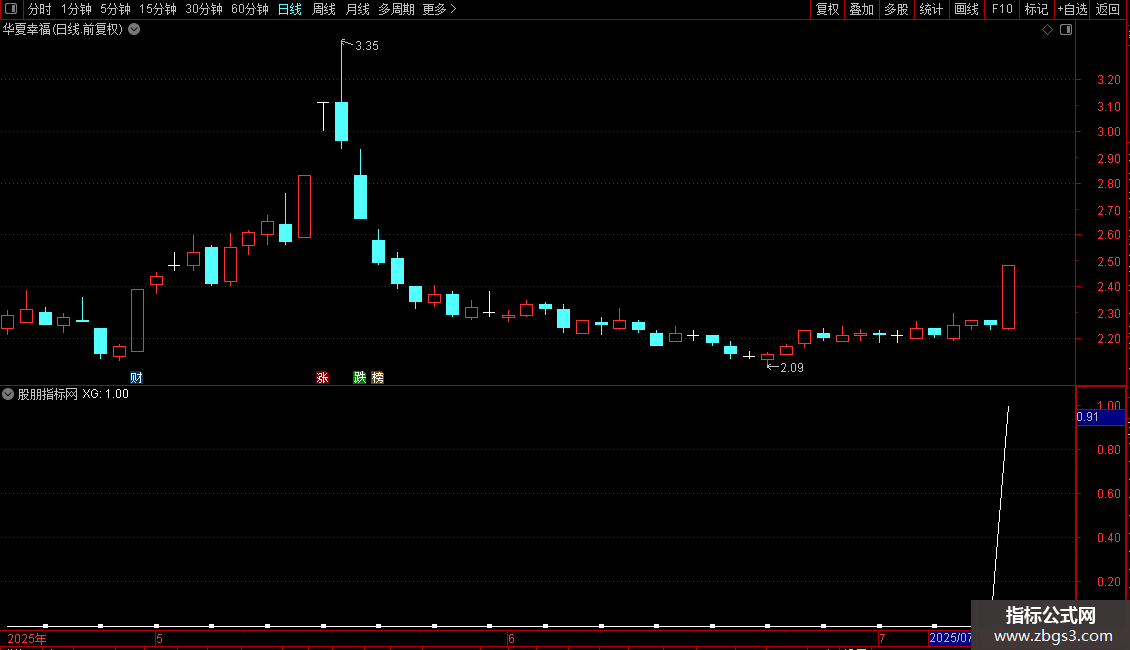Expand dropdown next to 华夏幸福 title
The height and width of the screenshot is (650, 1130).
coord(134,29)
